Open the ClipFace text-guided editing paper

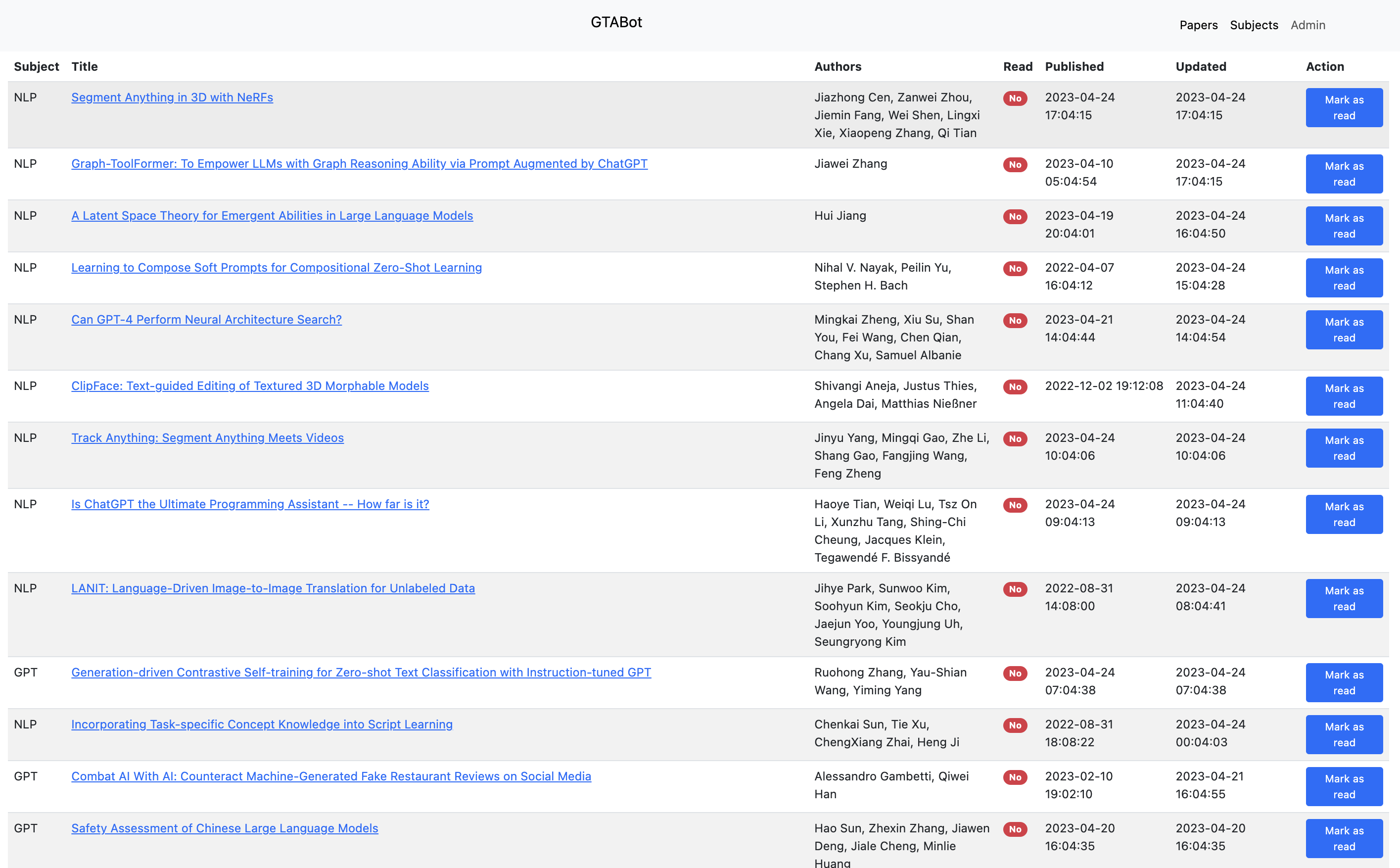[x=250, y=386]
